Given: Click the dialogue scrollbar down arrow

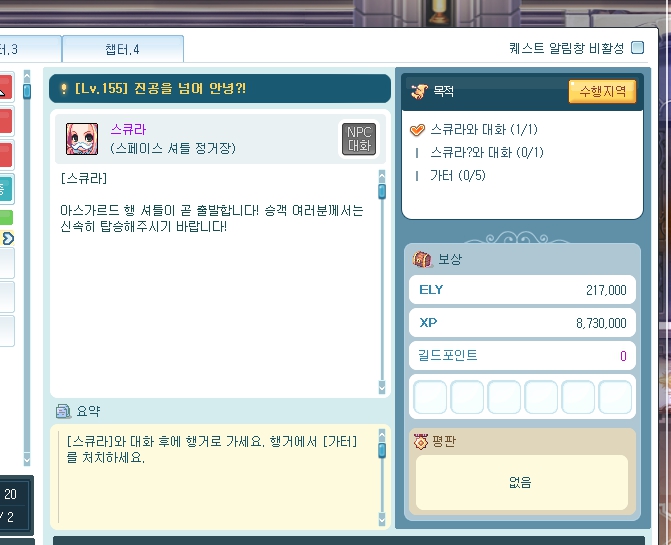Looking at the screenshot, I should tap(382, 387).
